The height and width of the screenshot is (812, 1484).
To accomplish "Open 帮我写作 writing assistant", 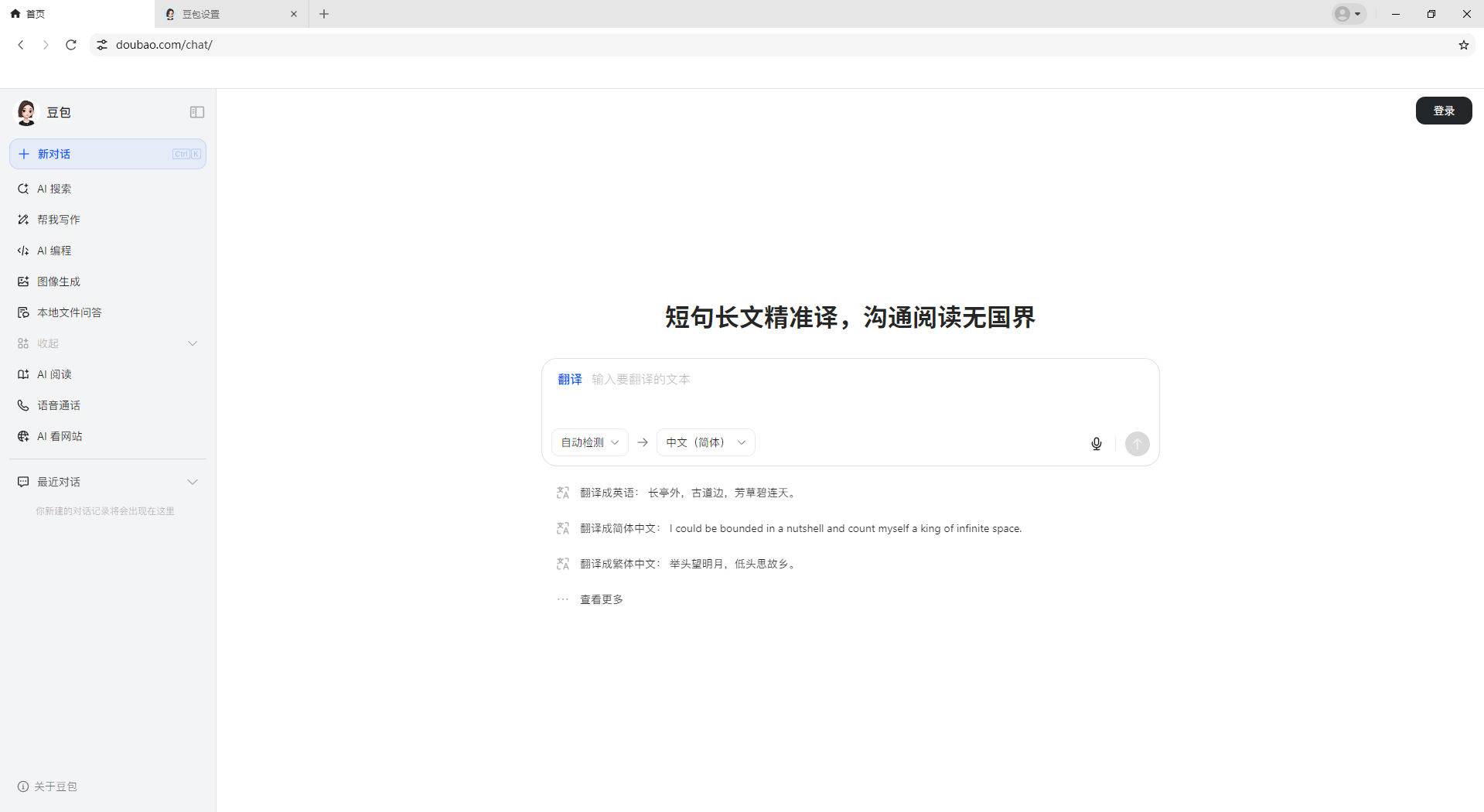I will (x=58, y=220).
